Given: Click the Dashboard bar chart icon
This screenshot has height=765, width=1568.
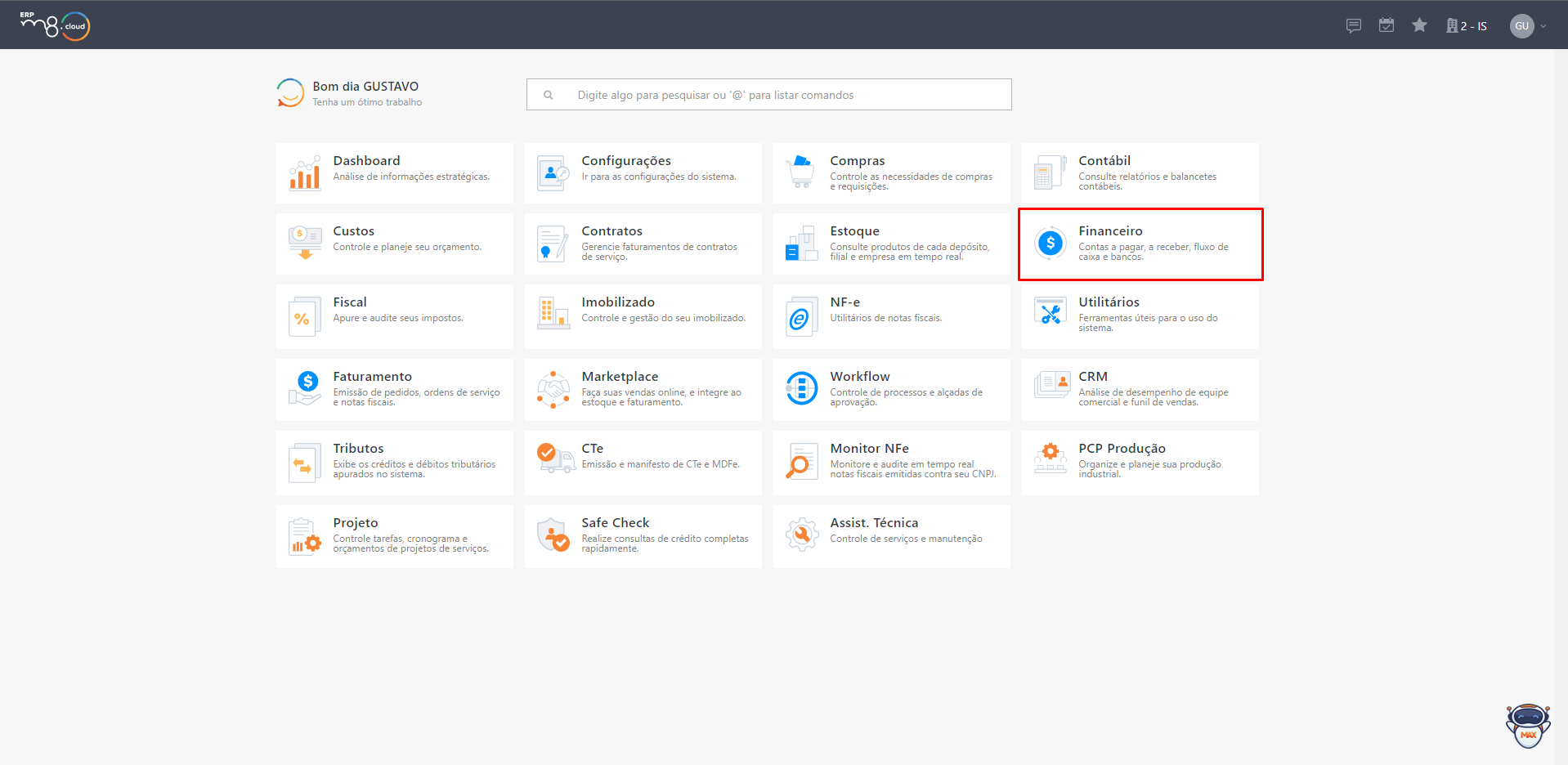Looking at the screenshot, I should [x=305, y=173].
